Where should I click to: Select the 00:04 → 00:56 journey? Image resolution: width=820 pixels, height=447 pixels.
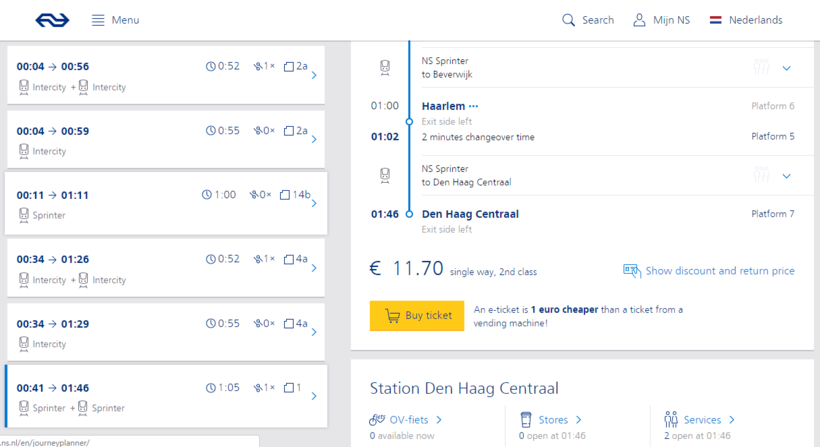pyautogui.click(x=165, y=76)
